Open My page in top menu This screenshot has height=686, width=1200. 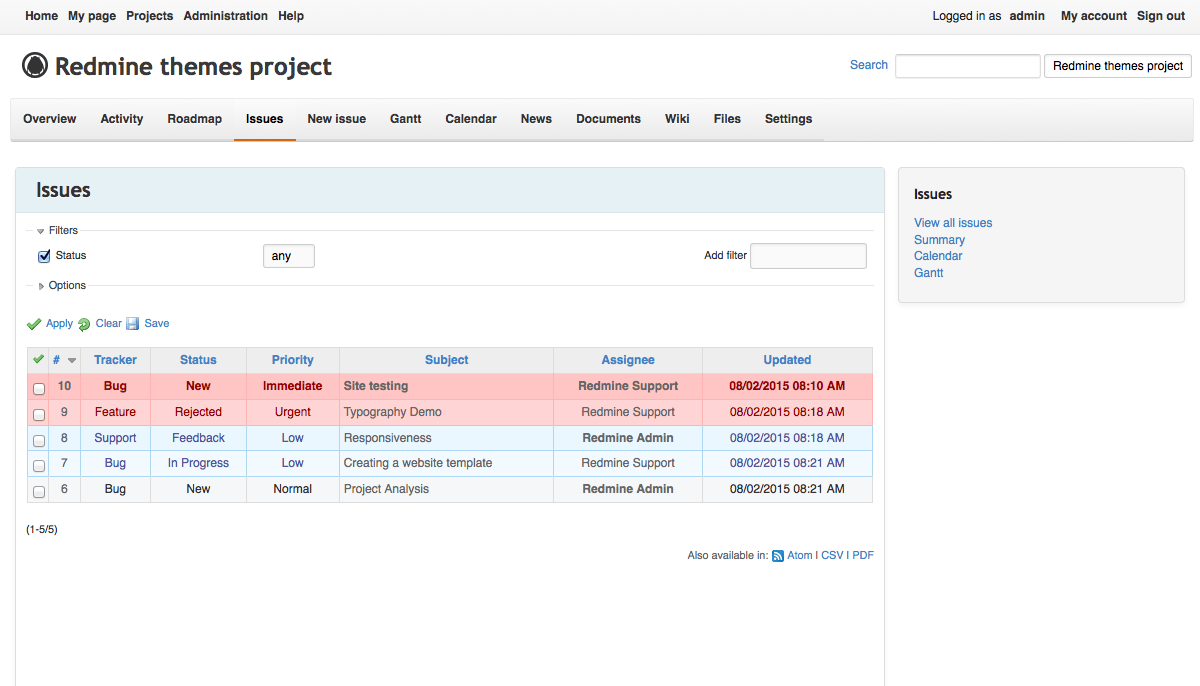(92, 16)
